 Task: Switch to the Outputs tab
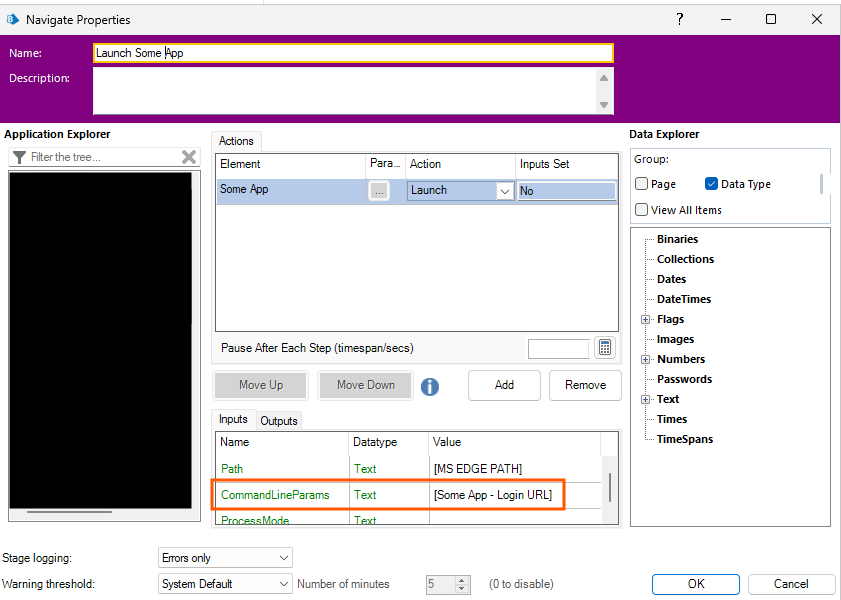tap(278, 420)
